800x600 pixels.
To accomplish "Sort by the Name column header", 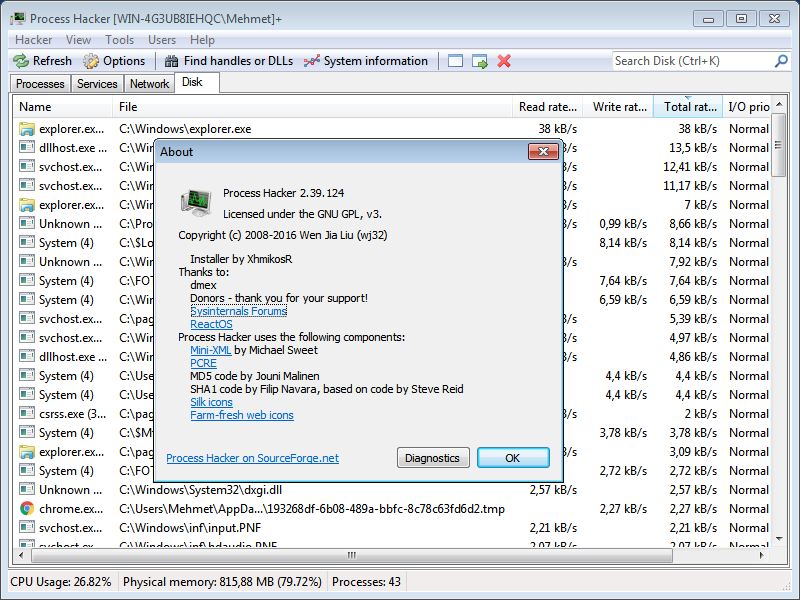I will click(x=62, y=107).
